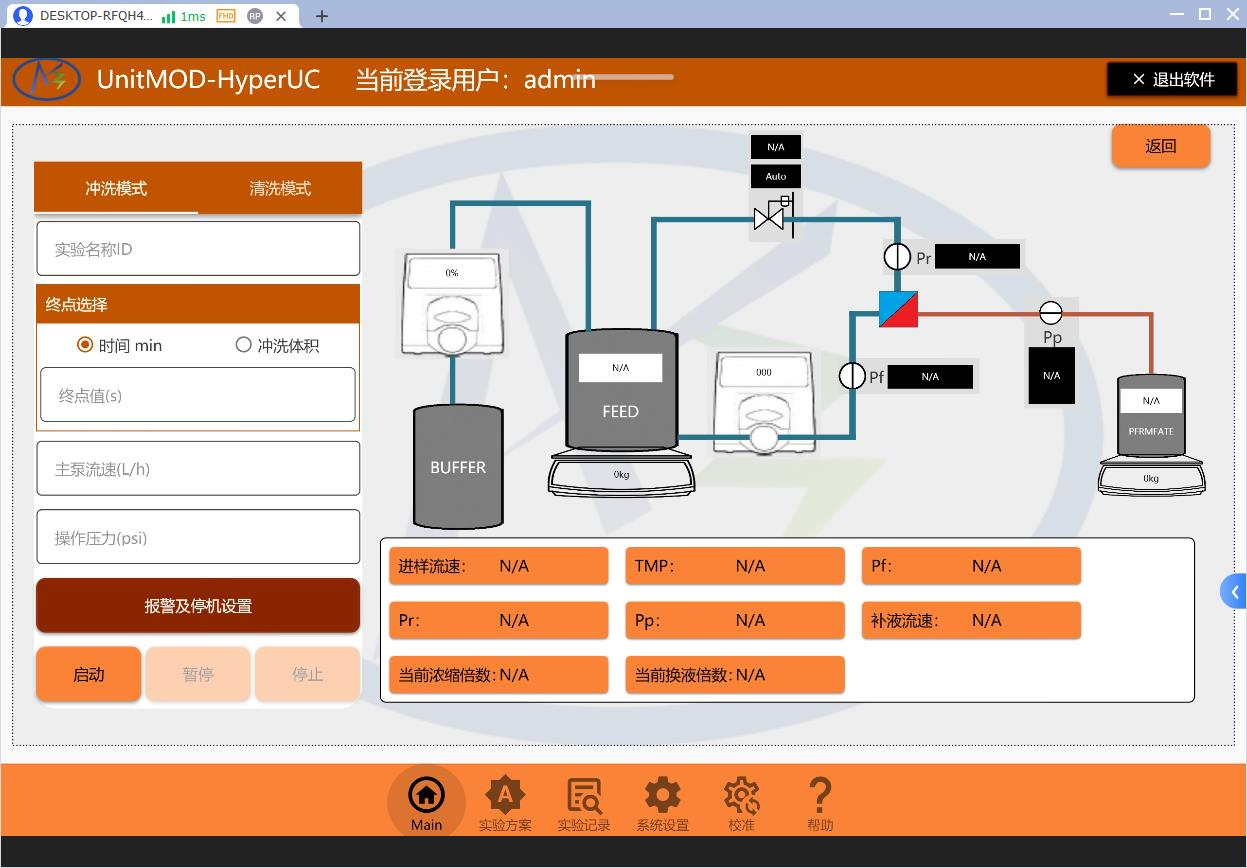Click the 启动 start button
This screenshot has width=1247, height=868.
point(89,674)
